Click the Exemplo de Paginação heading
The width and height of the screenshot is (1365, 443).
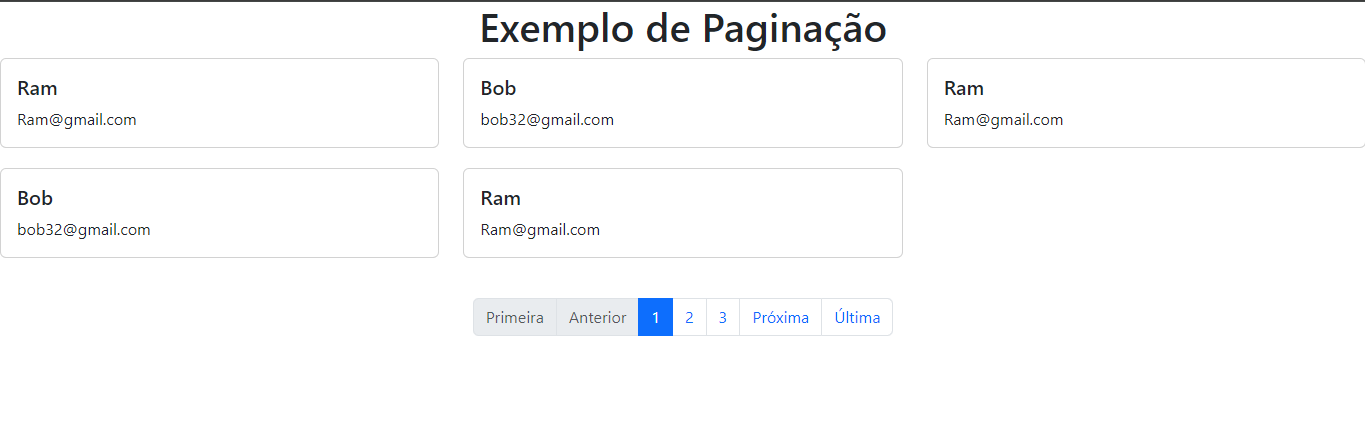click(x=683, y=28)
